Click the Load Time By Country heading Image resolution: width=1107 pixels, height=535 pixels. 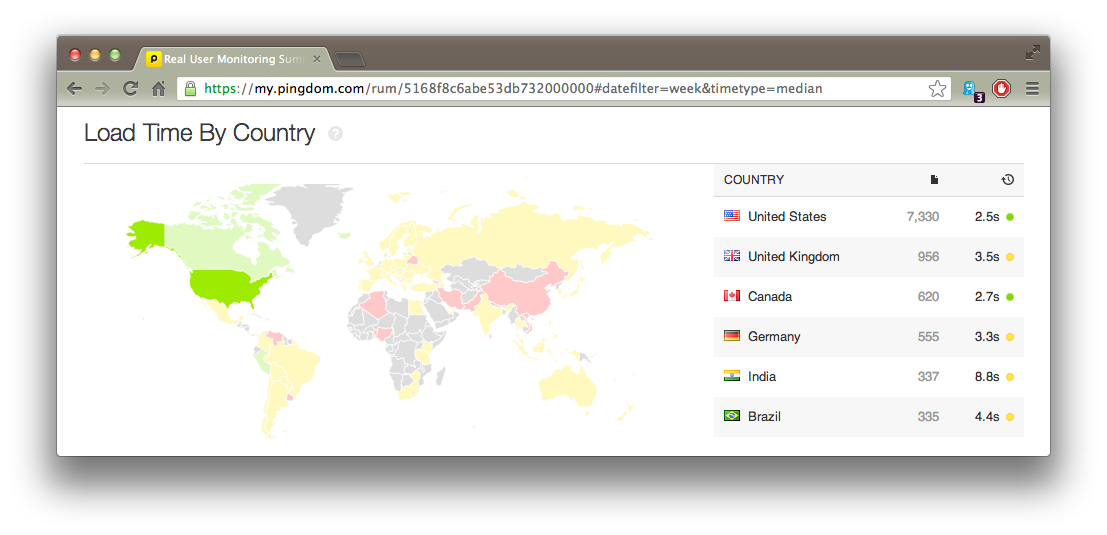coord(199,133)
